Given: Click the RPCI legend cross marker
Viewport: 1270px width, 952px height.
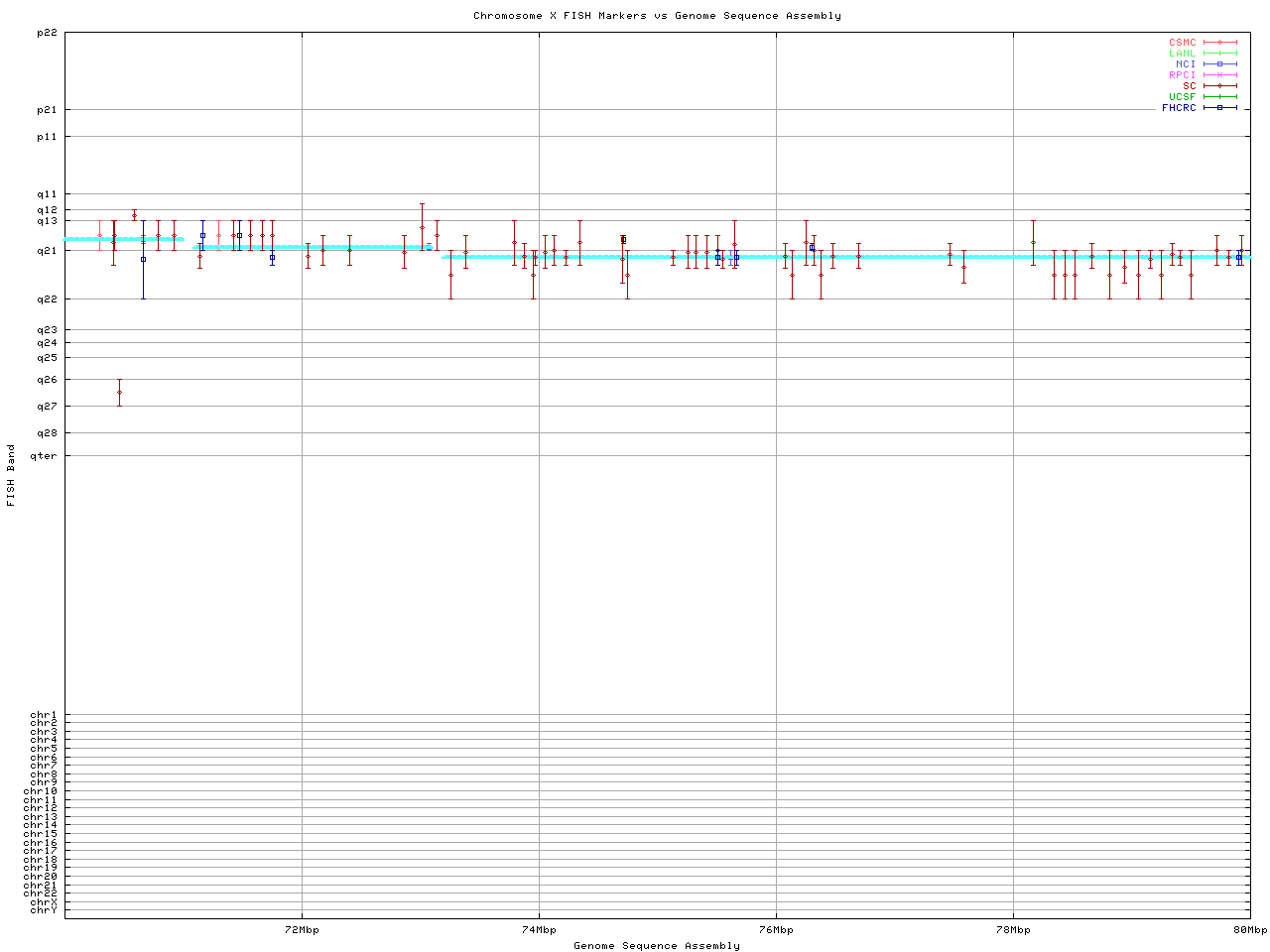Looking at the screenshot, I should 1219,75.
